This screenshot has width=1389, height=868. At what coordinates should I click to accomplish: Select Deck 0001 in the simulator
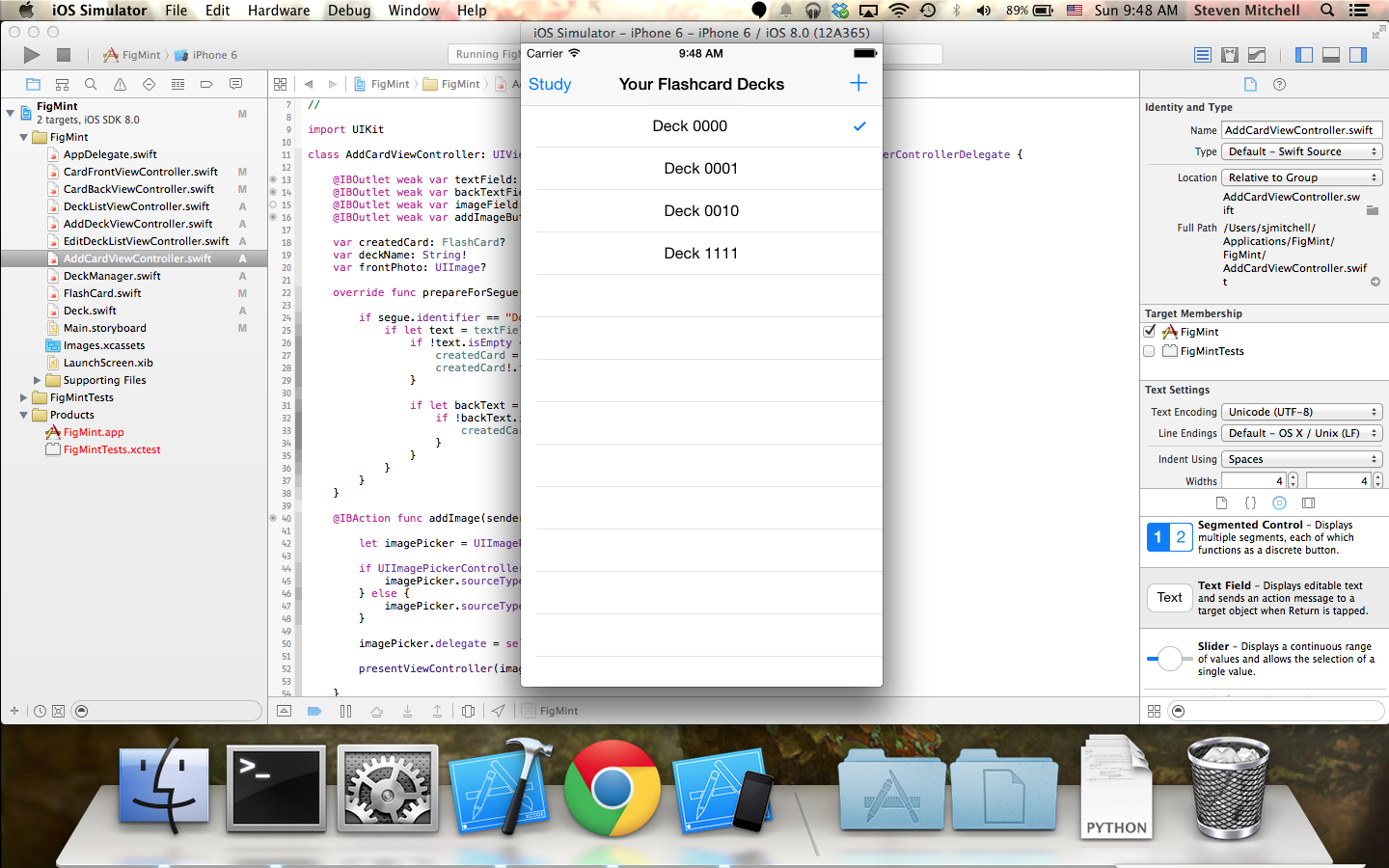click(x=701, y=169)
